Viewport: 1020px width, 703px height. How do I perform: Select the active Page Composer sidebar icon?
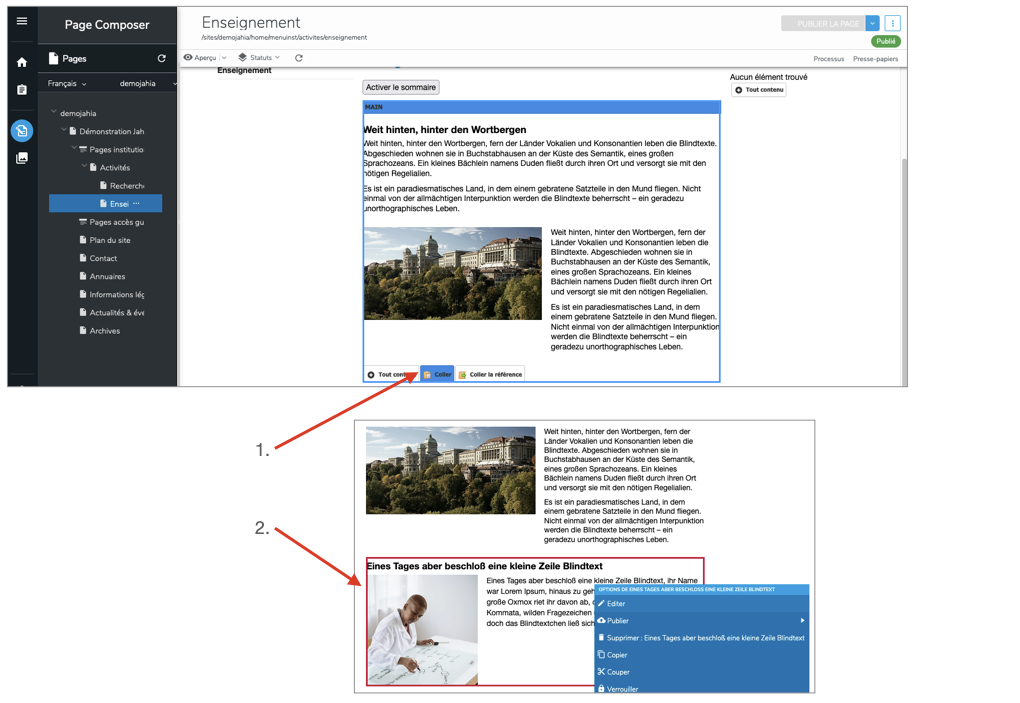pos(22,131)
